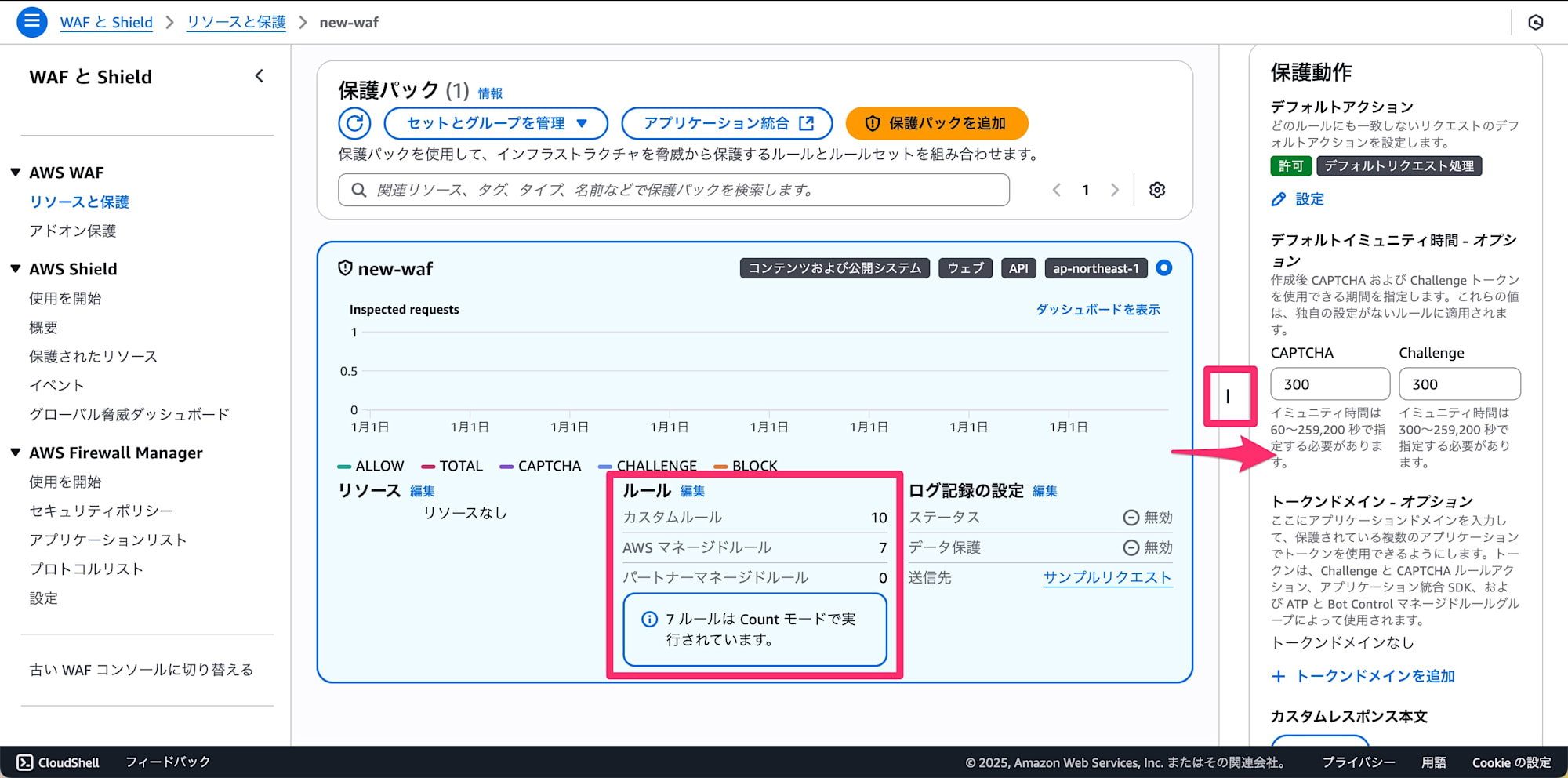The image size is (1568, 778).
Task: Focus the protection pack search field
Action: click(x=673, y=190)
